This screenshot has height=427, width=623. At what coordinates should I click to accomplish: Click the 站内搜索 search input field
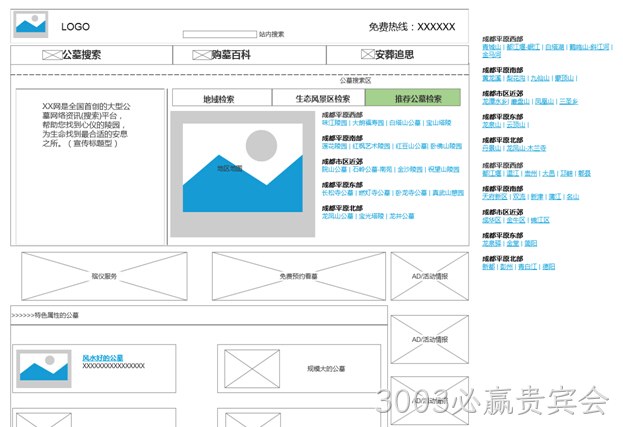click(x=220, y=35)
